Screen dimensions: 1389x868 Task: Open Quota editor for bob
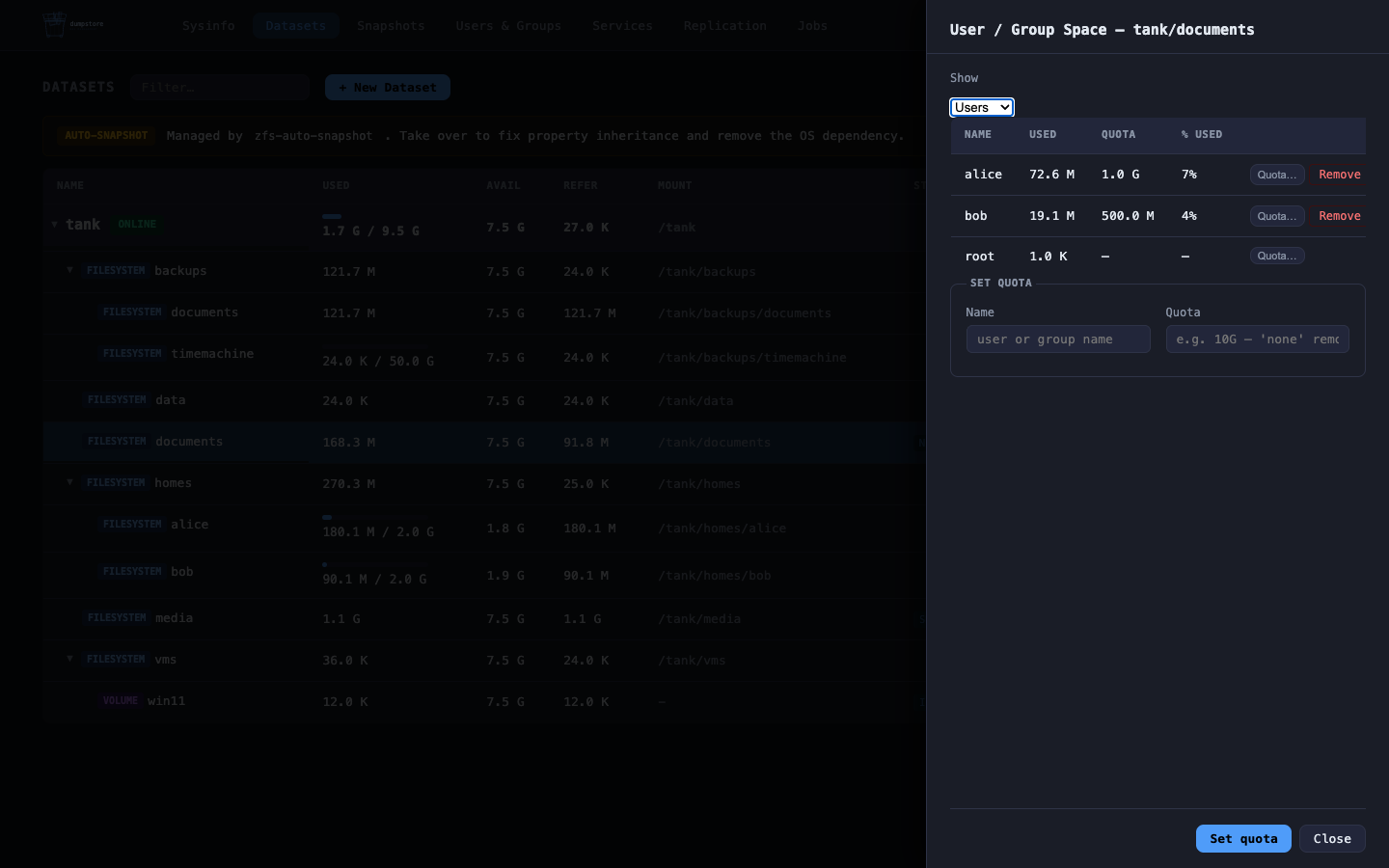point(1277,216)
